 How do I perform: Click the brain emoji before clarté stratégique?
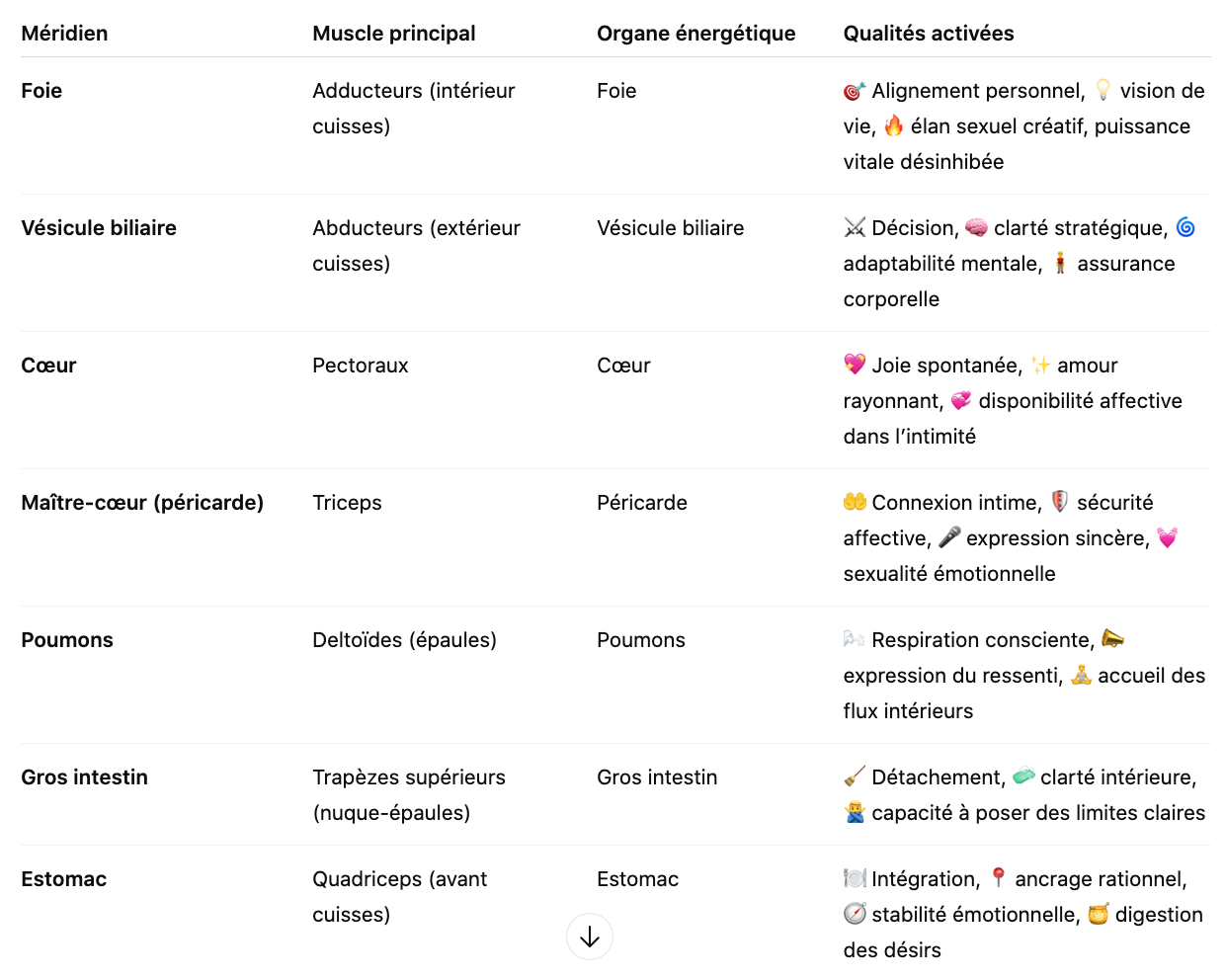[x=976, y=228]
